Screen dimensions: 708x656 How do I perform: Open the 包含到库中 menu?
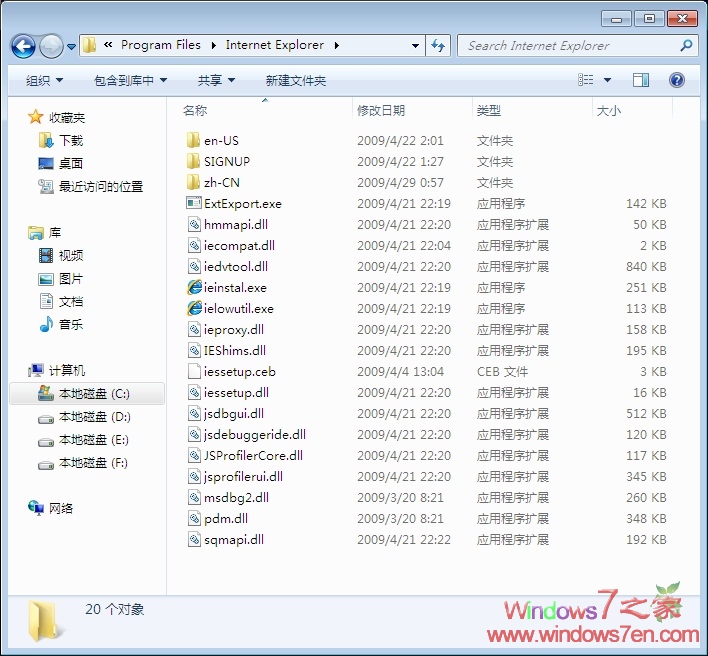130,80
